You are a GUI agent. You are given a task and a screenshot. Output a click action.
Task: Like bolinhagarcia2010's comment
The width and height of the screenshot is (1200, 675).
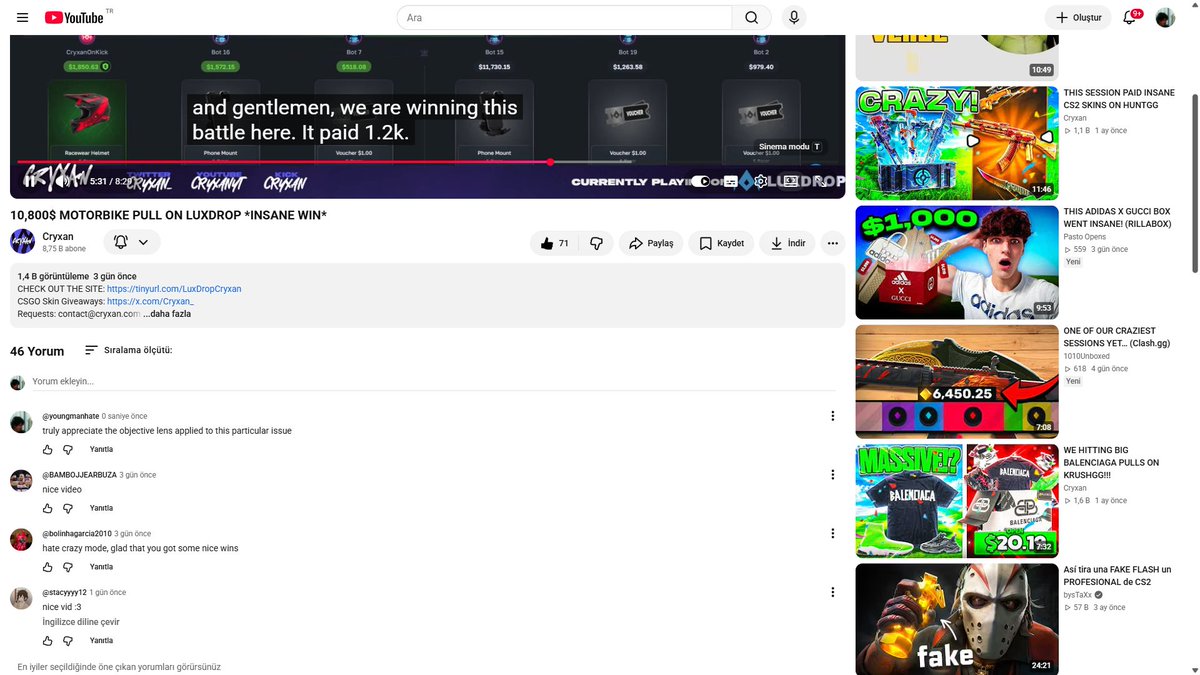tap(48, 567)
